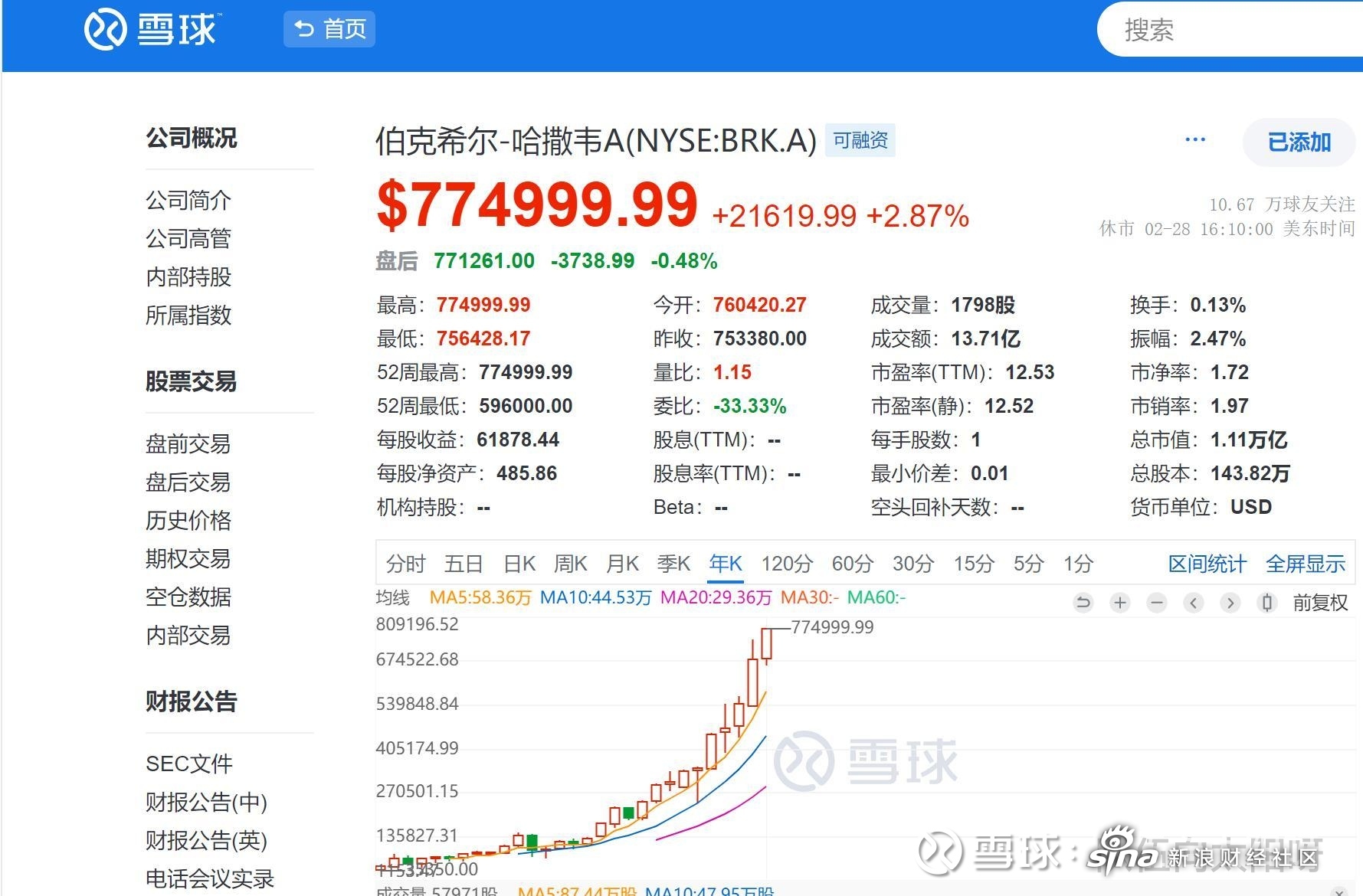This screenshot has width=1363, height=896.
Task: Switch chart to 分时 tab
Action: coord(405,564)
